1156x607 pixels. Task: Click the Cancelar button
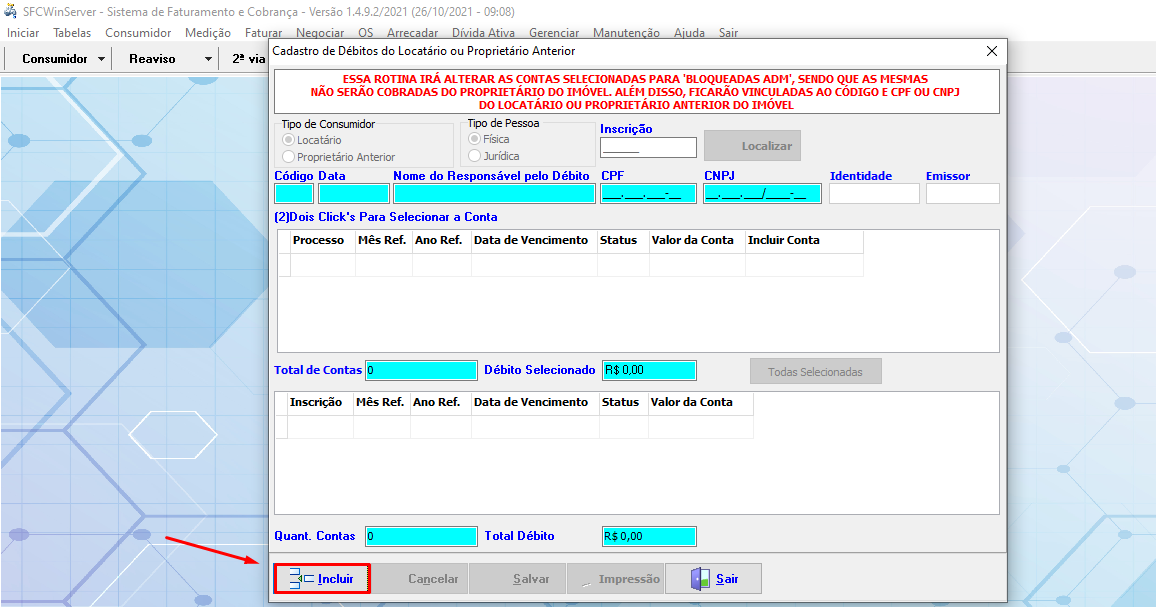[x=419, y=579]
